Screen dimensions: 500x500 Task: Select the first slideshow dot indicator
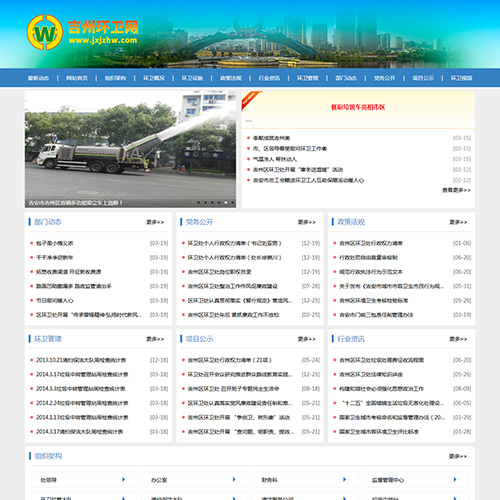(x=199, y=202)
